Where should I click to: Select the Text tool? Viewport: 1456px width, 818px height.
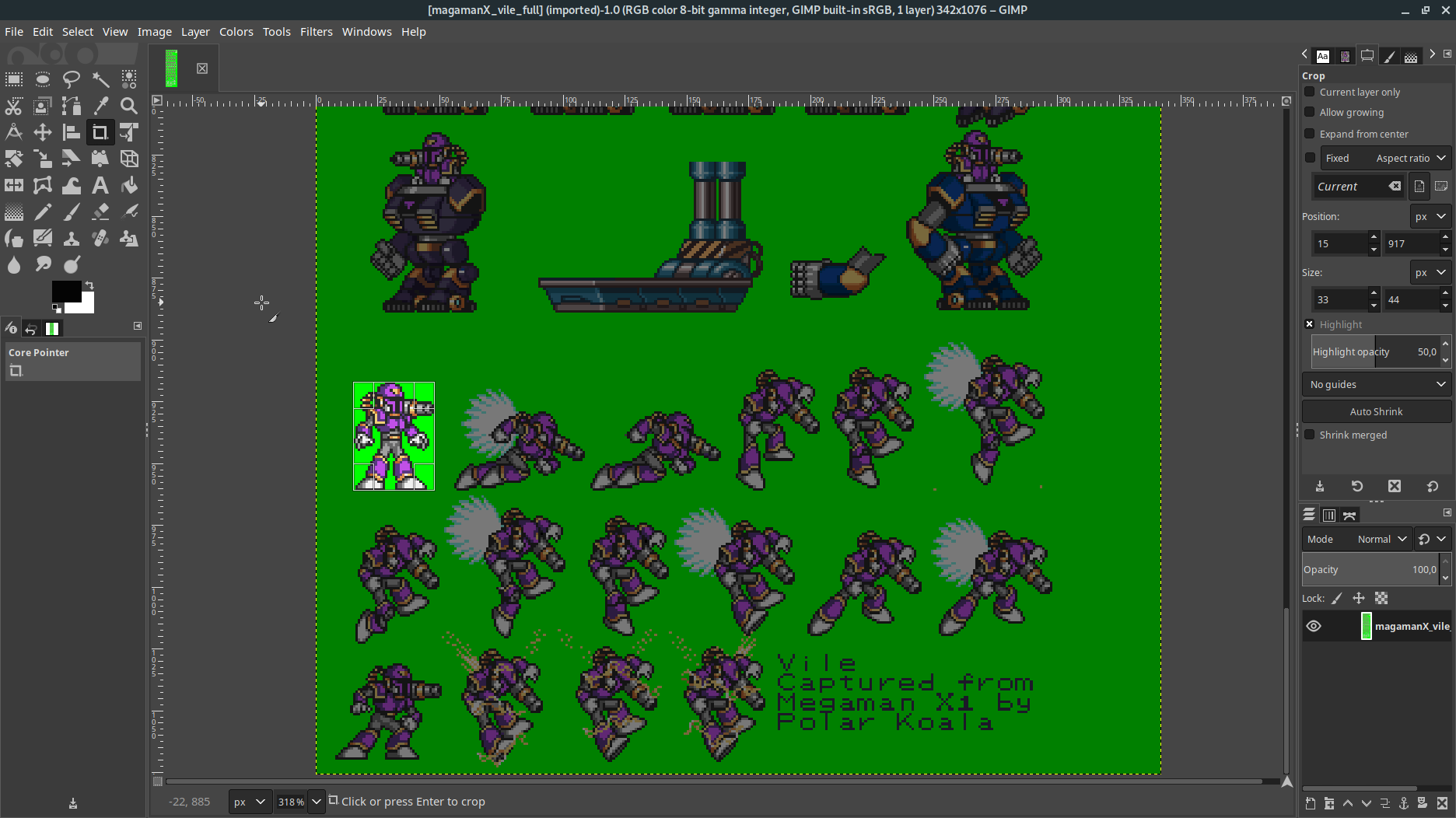[100, 185]
